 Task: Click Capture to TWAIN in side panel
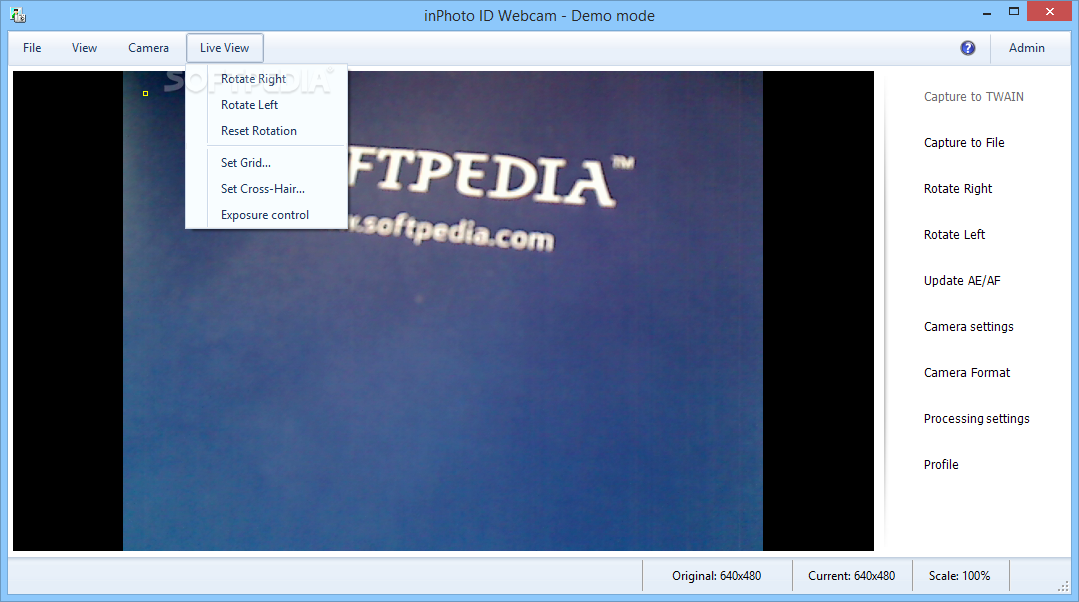tap(974, 97)
